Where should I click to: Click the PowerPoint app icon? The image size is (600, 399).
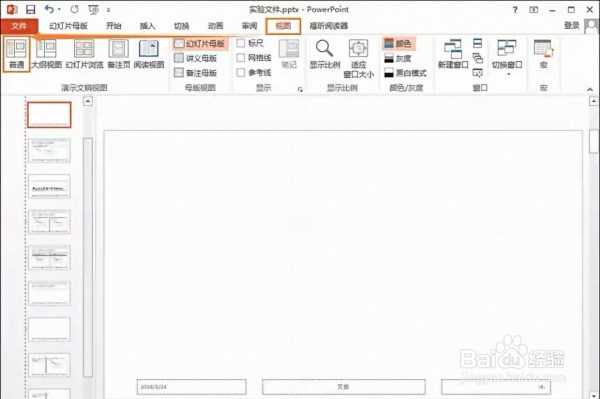tap(12, 10)
